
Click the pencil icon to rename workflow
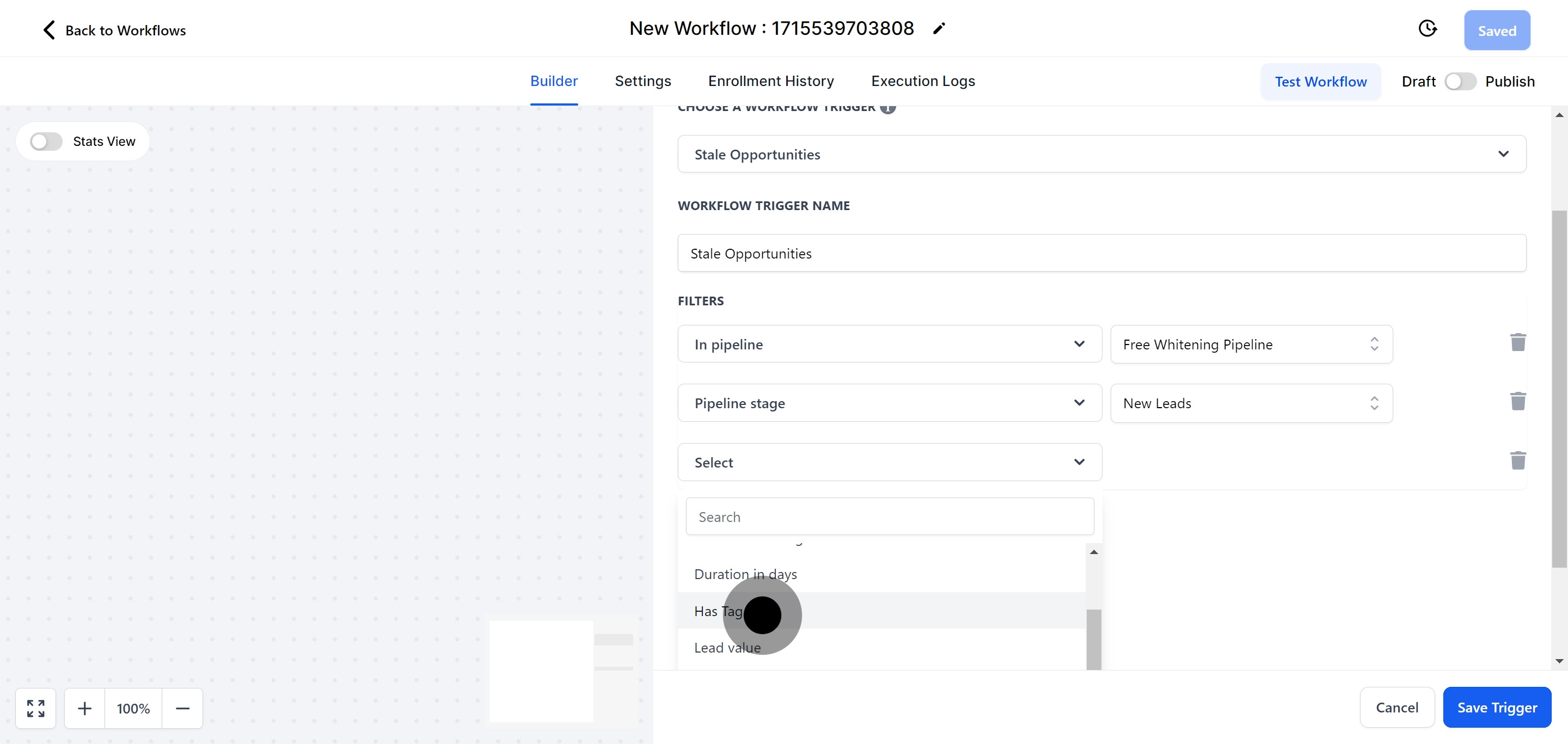(939, 29)
